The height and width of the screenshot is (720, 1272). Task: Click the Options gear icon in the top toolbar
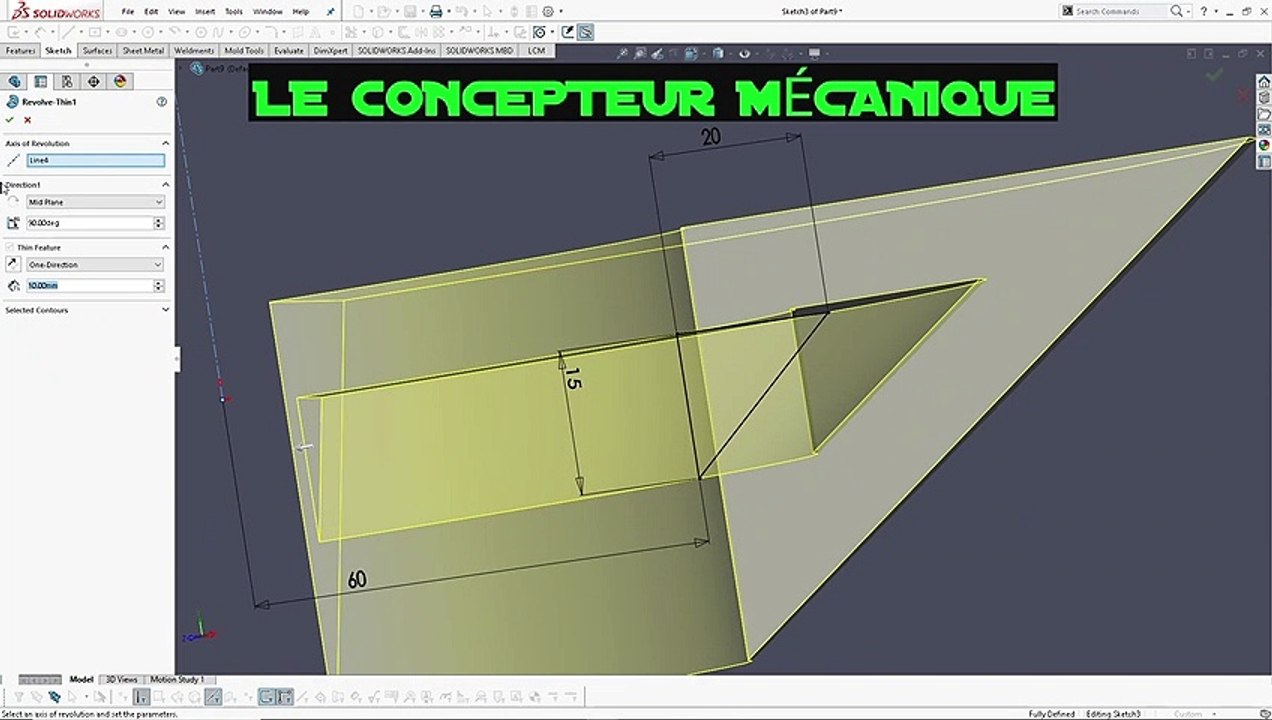point(546,12)
